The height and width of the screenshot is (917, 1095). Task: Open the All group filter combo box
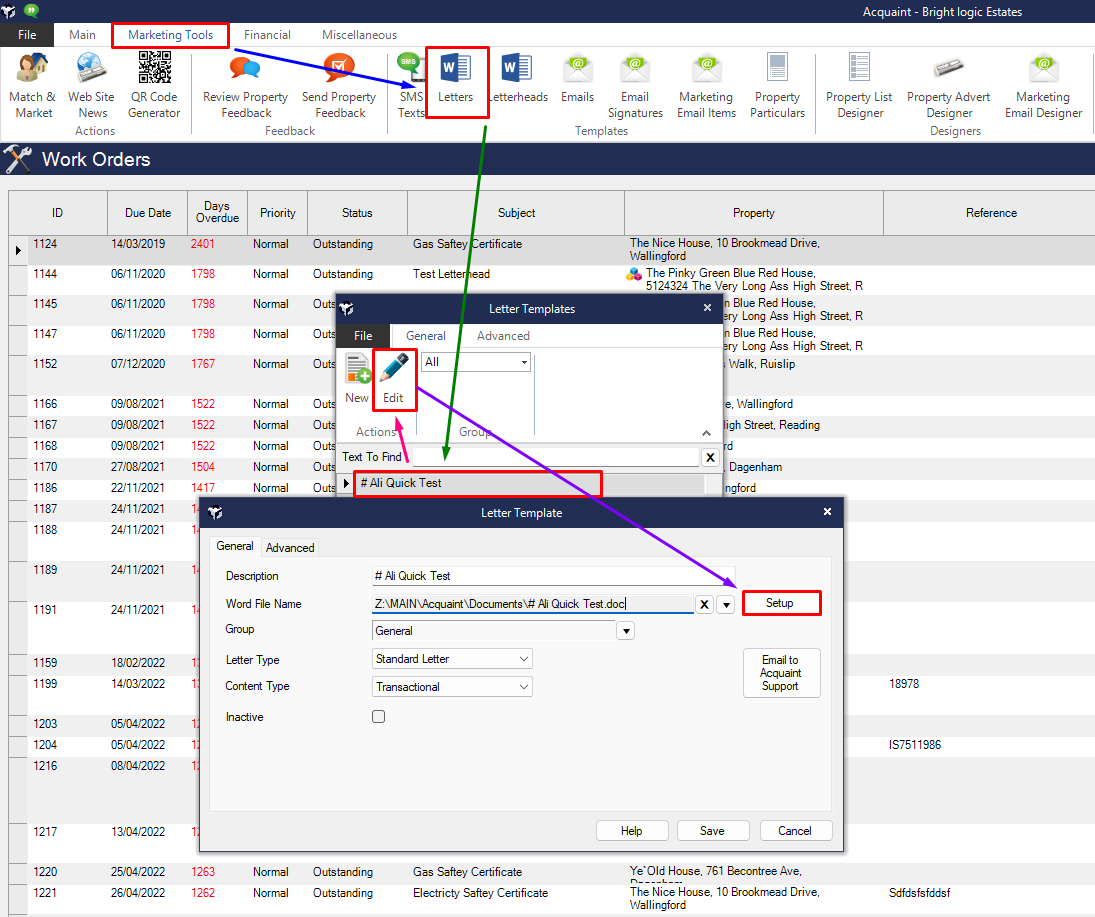475,362
